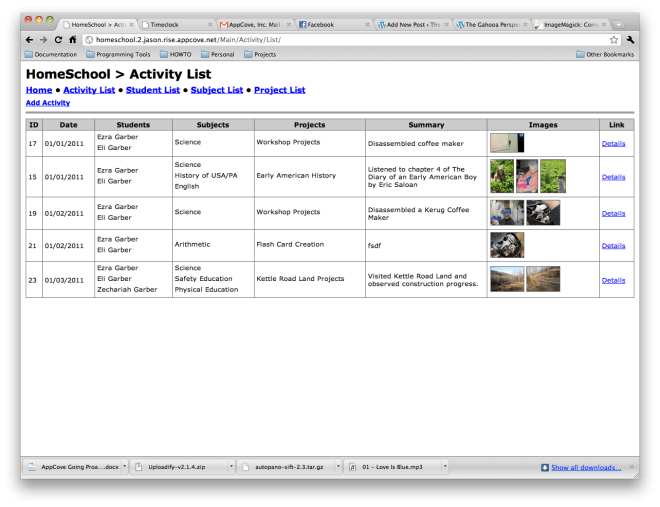Open first image thumbnail in activity 15
Viewport: 660px width, 507px height.
[501, 176]
